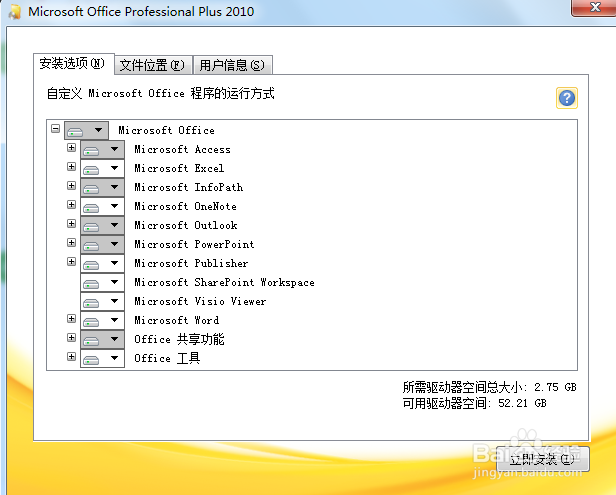The image size is (616, 495).
Task: Click the 自定义 Microsoft Office 程序的运行方式 heading
Action: [161, 94]
